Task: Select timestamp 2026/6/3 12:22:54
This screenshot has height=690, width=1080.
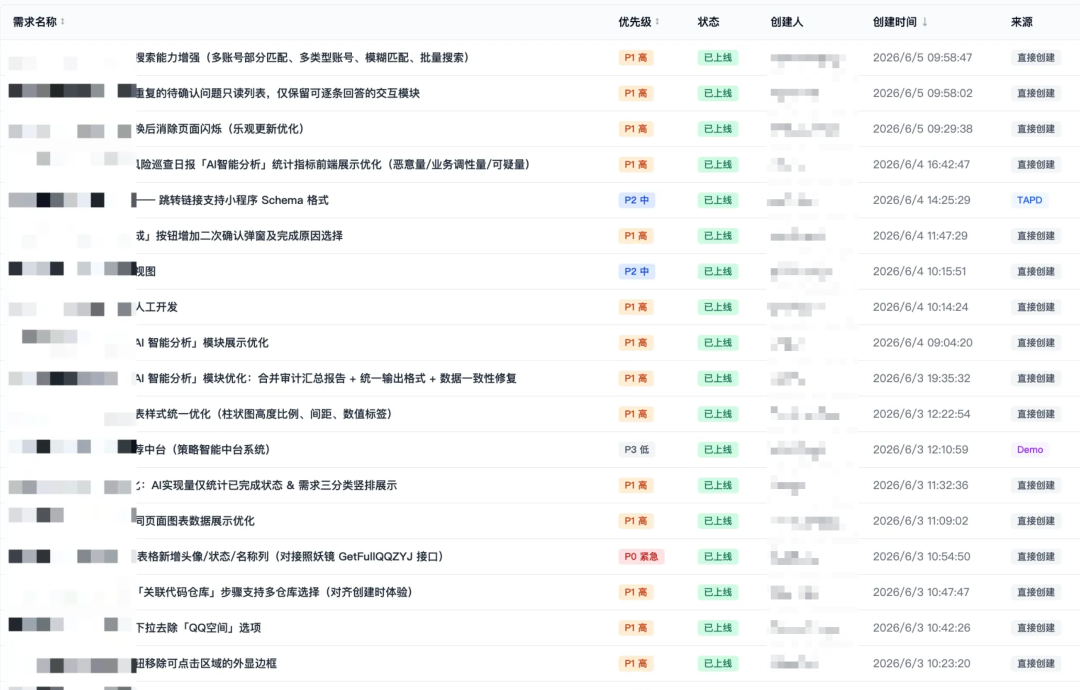Action: [922, 414]
